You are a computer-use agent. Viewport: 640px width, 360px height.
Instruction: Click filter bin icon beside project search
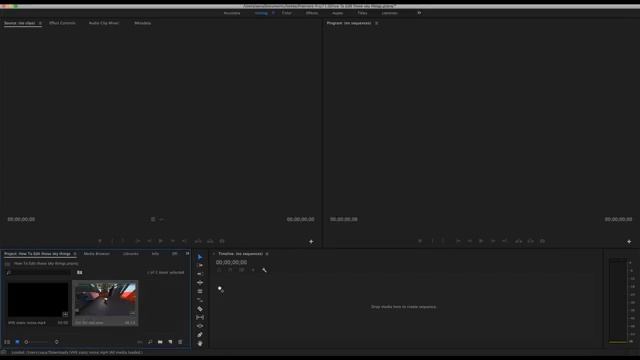(x=80, y=272)
